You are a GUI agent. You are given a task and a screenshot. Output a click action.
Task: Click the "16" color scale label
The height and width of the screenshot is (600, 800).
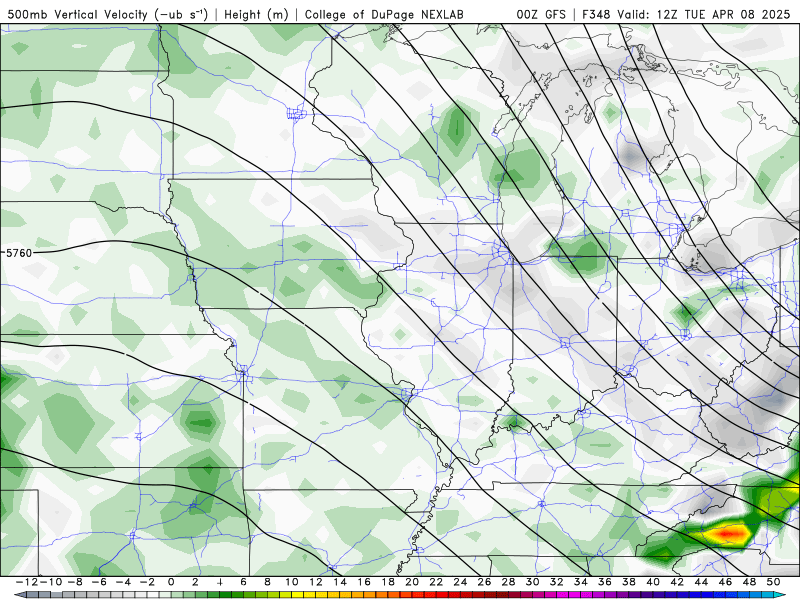(x=364, y=582)
